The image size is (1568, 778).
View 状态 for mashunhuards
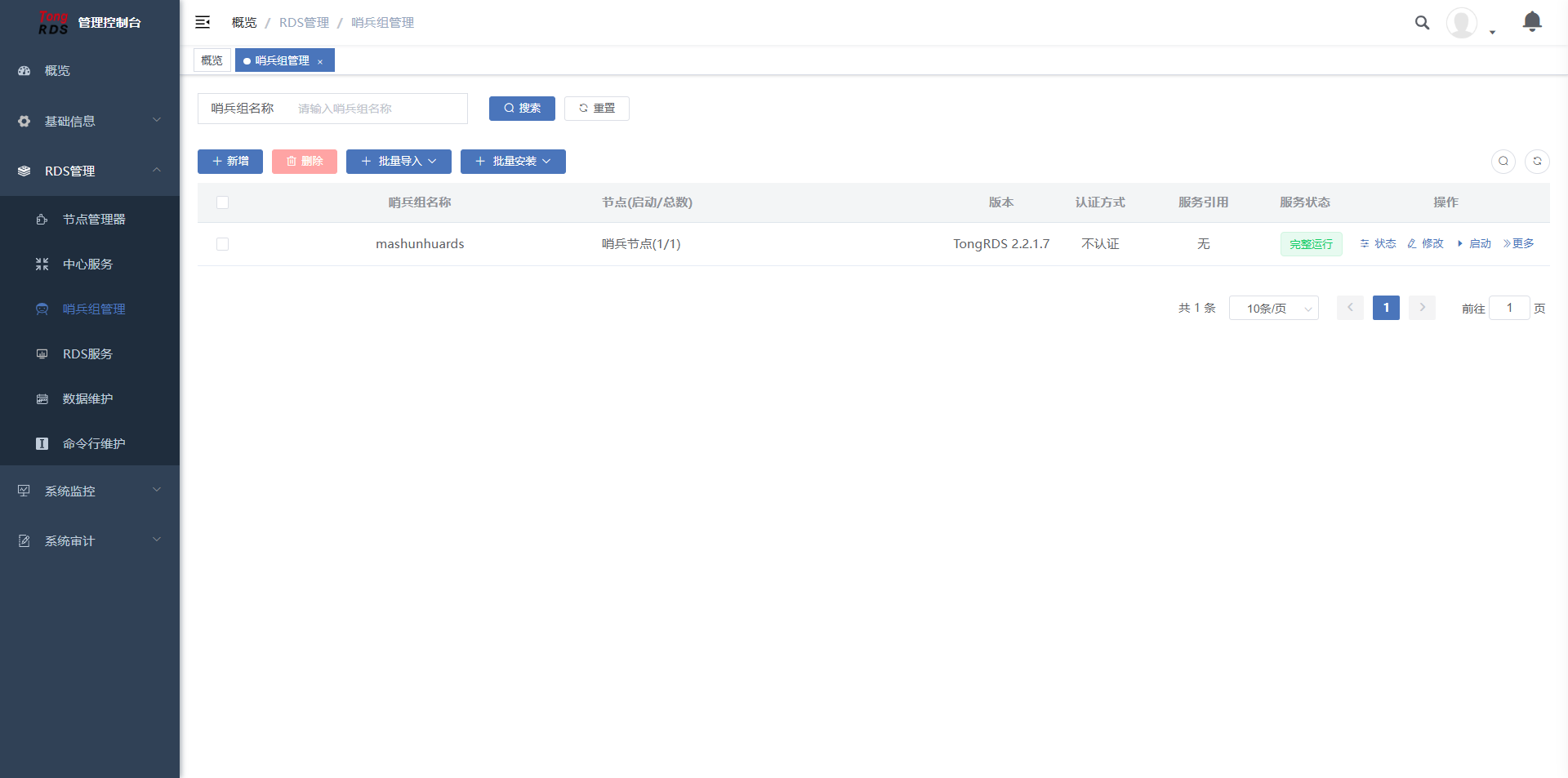point(1379,244)
